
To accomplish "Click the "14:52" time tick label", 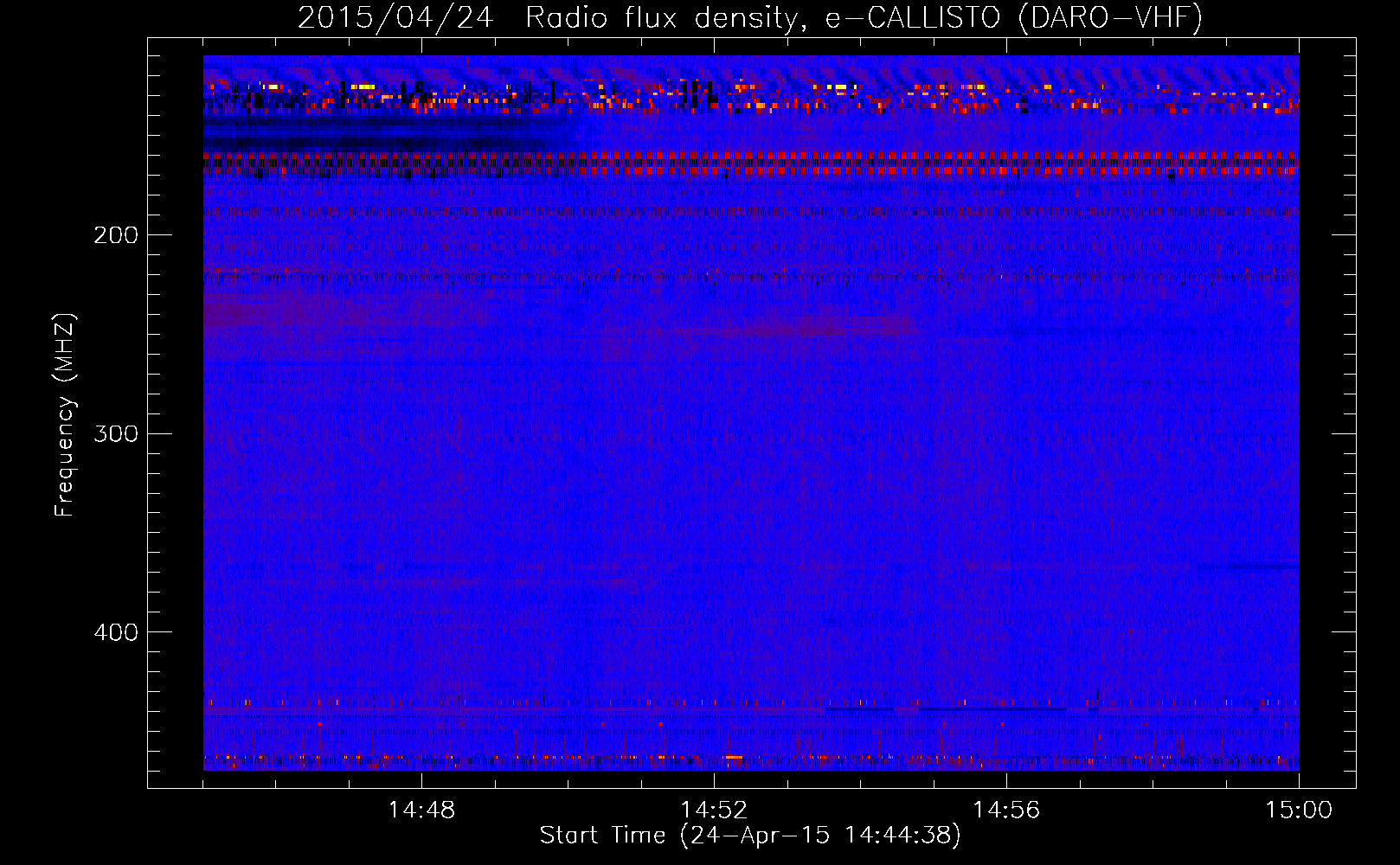I will (x=714, y=811).
